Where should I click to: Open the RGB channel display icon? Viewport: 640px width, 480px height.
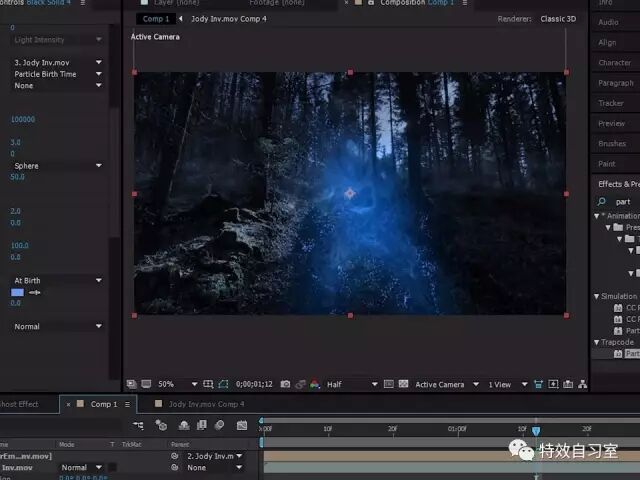[315, 384]
